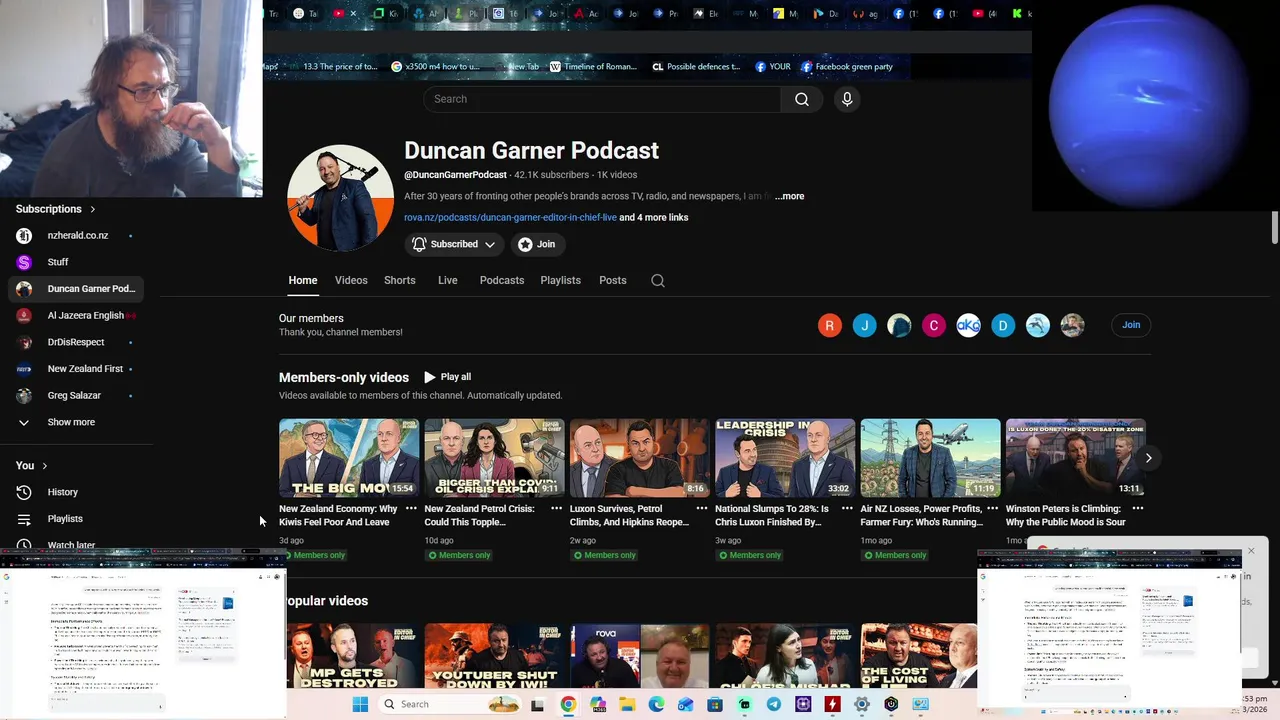This screenshot has width=1280, height=720.
Task: Open options for New Zealand Petrol Crisis video
Action: (557, 509)
